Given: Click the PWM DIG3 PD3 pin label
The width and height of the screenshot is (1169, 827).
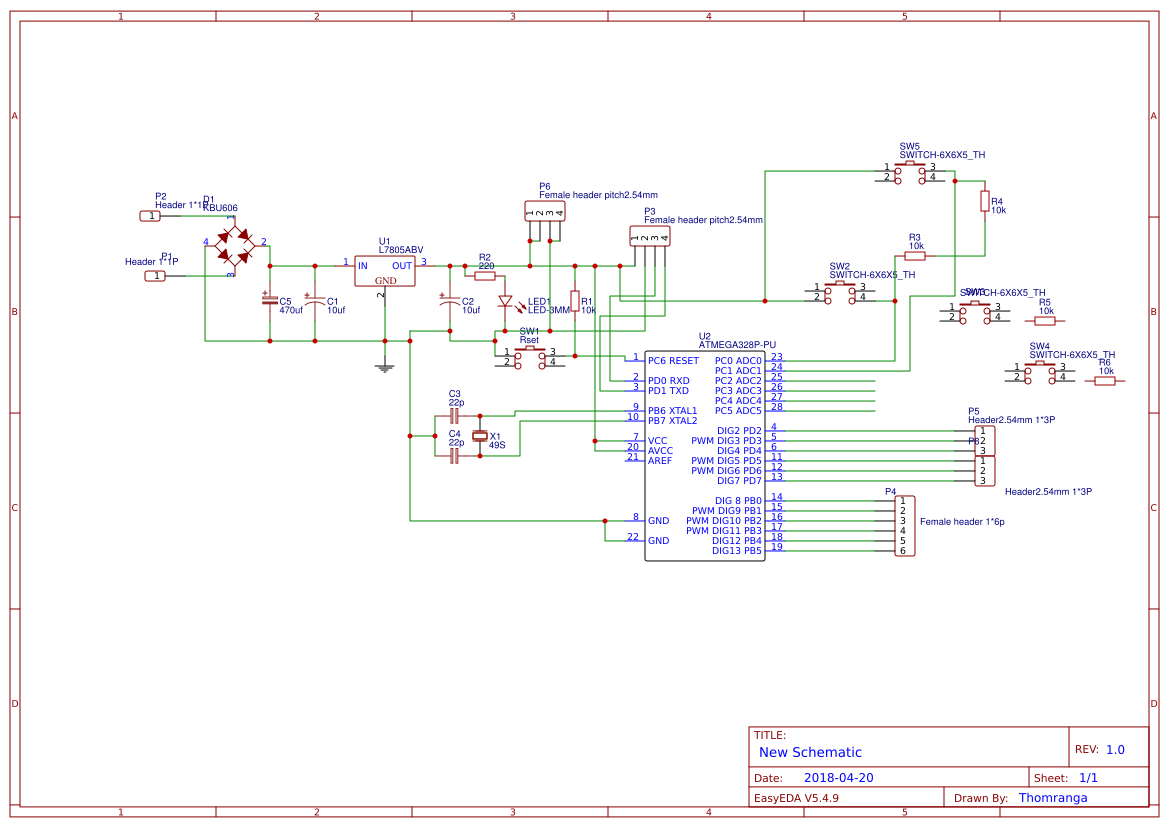Looking at the screenshot, I should click(x=726, y=441).
